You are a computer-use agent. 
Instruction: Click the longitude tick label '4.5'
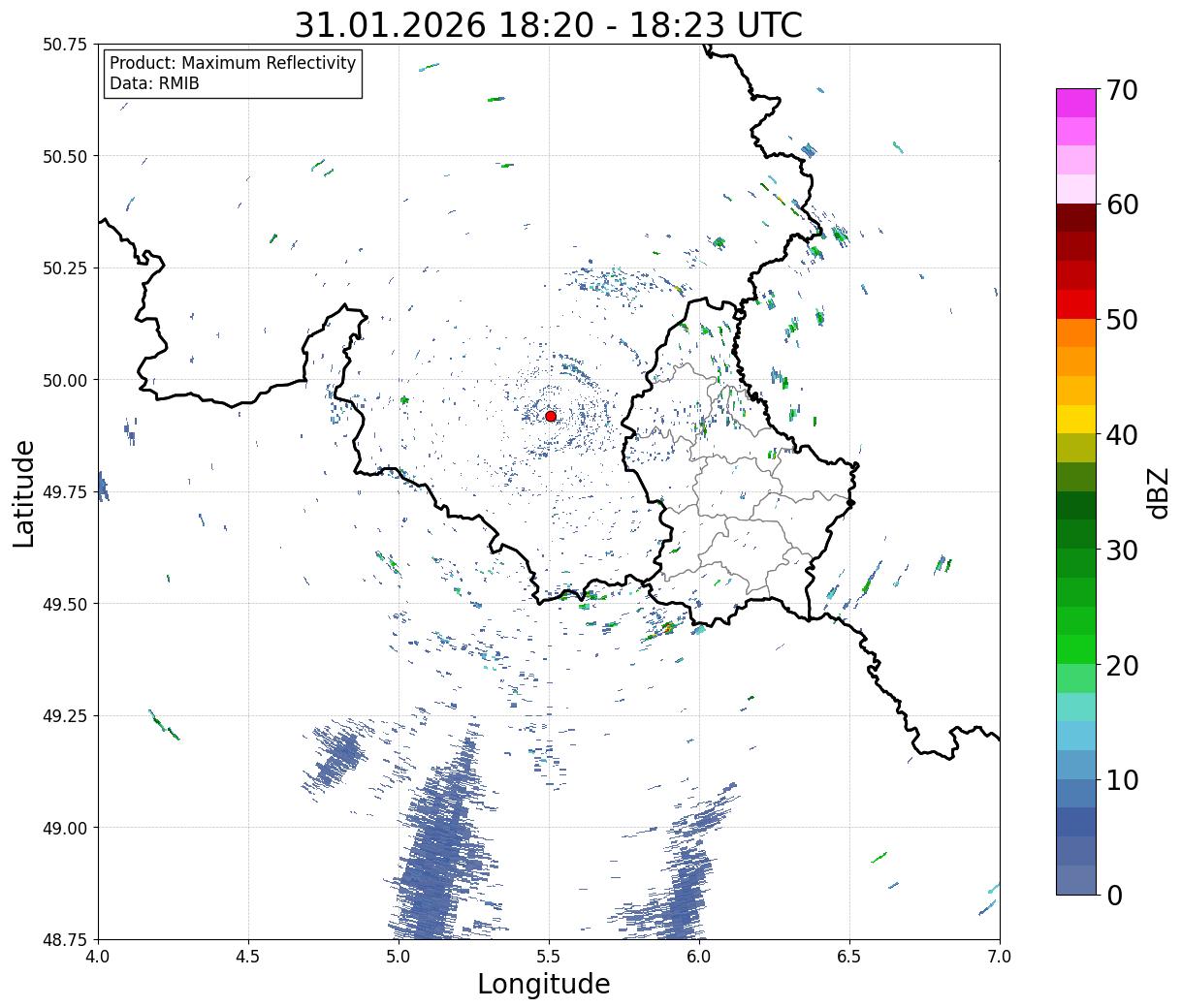(248, 957)
